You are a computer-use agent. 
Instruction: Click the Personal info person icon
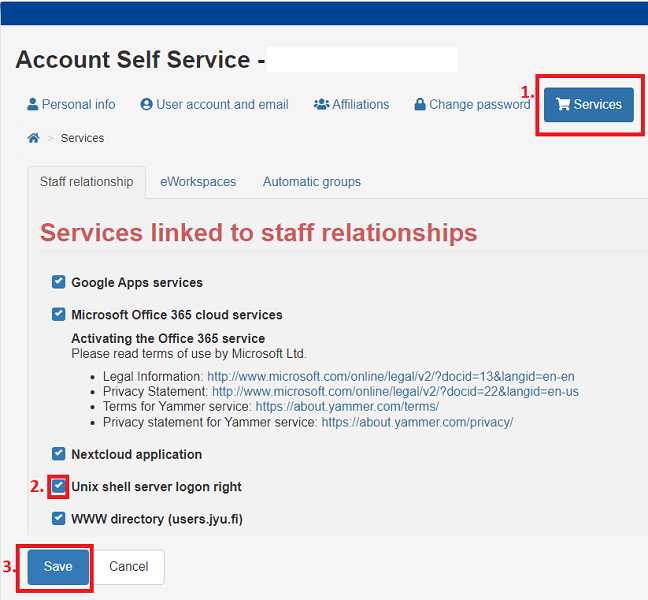click(x=33, y=104)
